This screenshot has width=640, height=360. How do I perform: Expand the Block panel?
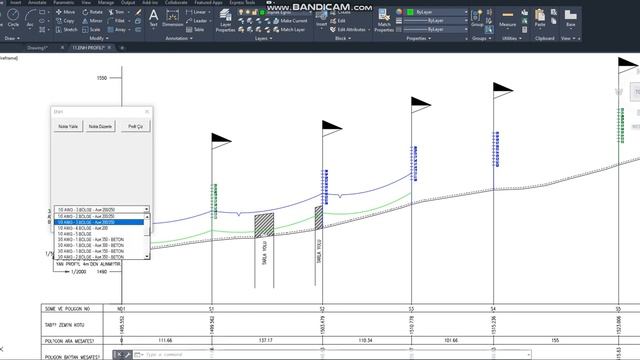343,38
